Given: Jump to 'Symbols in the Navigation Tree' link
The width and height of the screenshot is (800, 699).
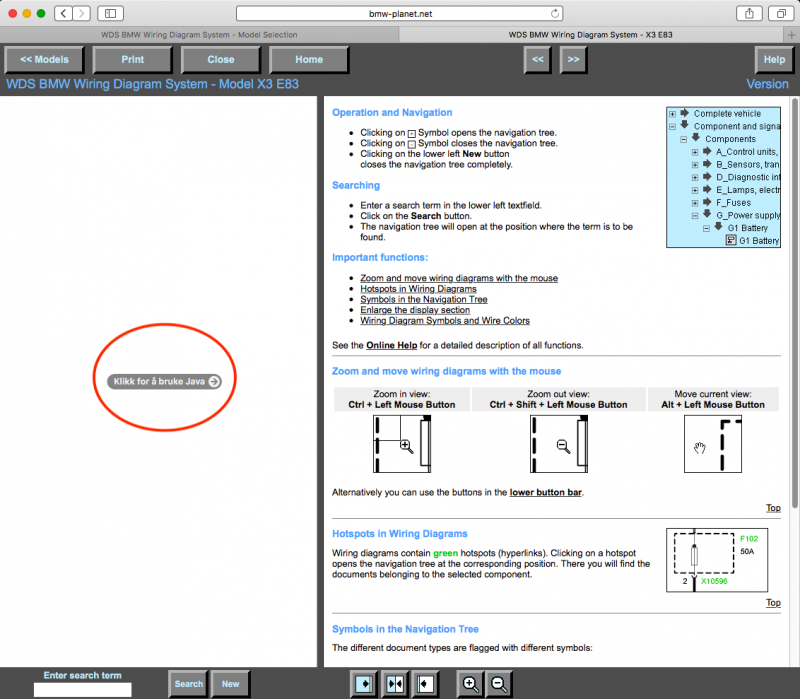Looking at the screenshot, I should pos(424,299).
